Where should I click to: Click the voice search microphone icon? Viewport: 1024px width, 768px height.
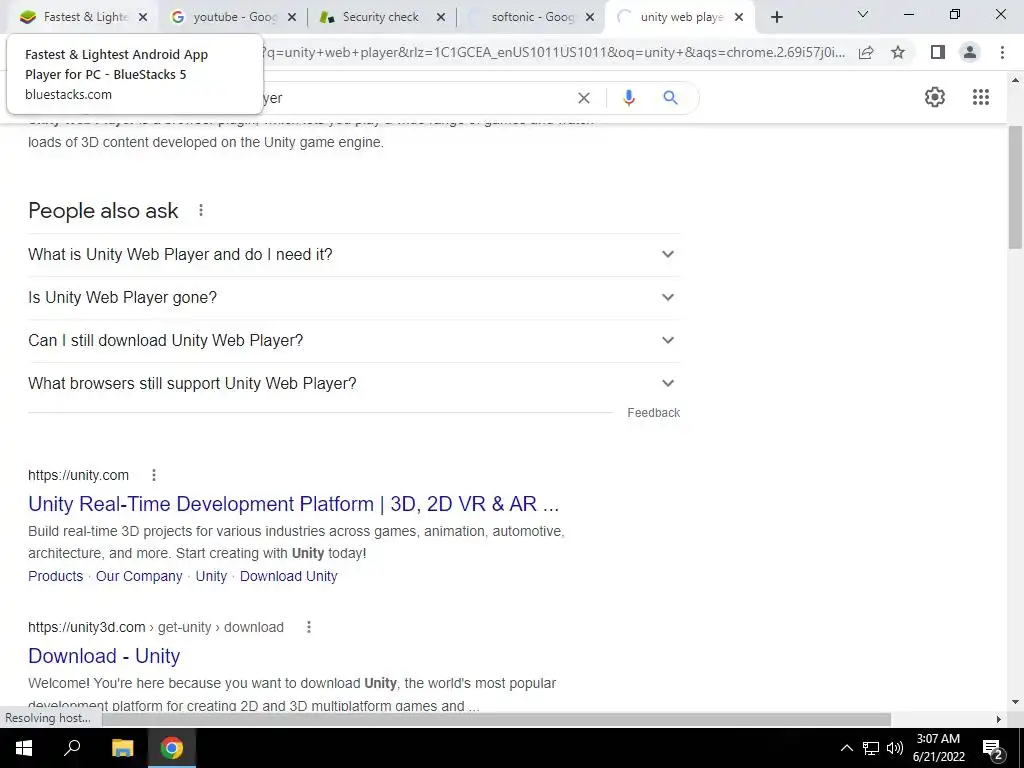(x=628, y=98)
